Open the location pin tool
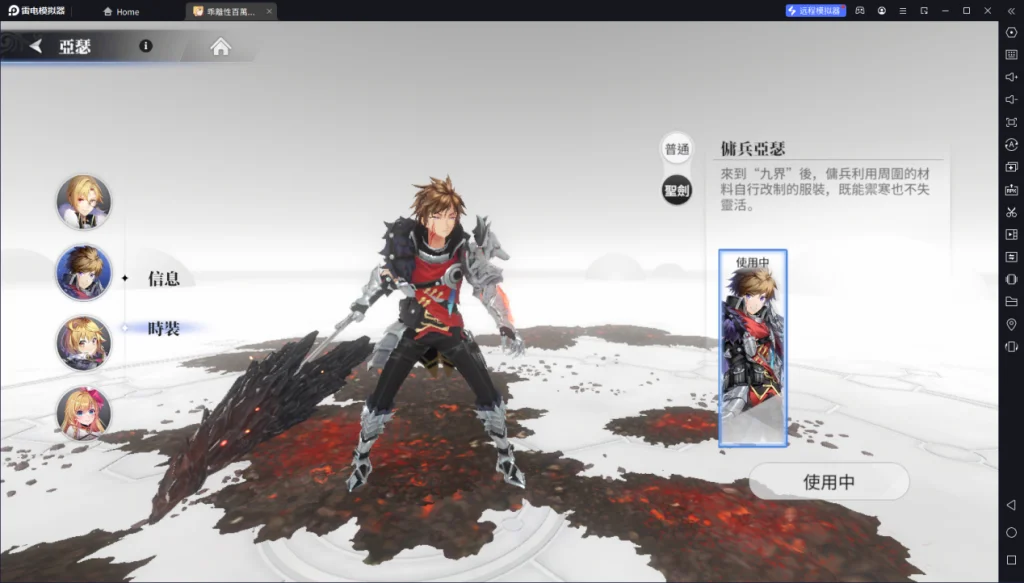 [1011, 324]
